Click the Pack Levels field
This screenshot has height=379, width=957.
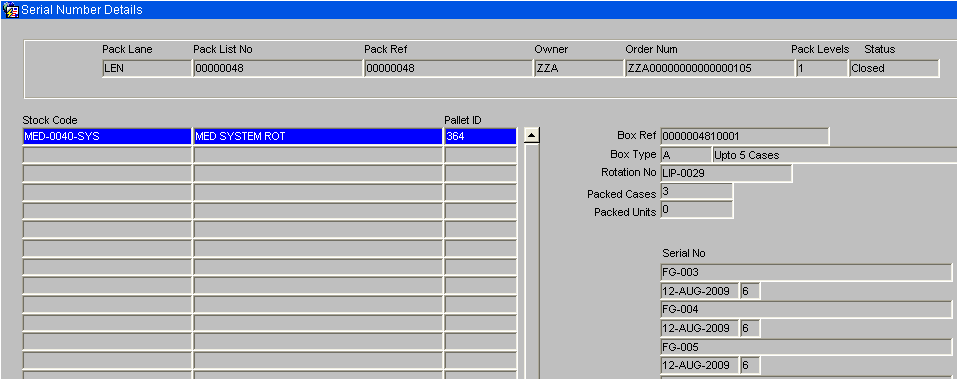[822, 68]
